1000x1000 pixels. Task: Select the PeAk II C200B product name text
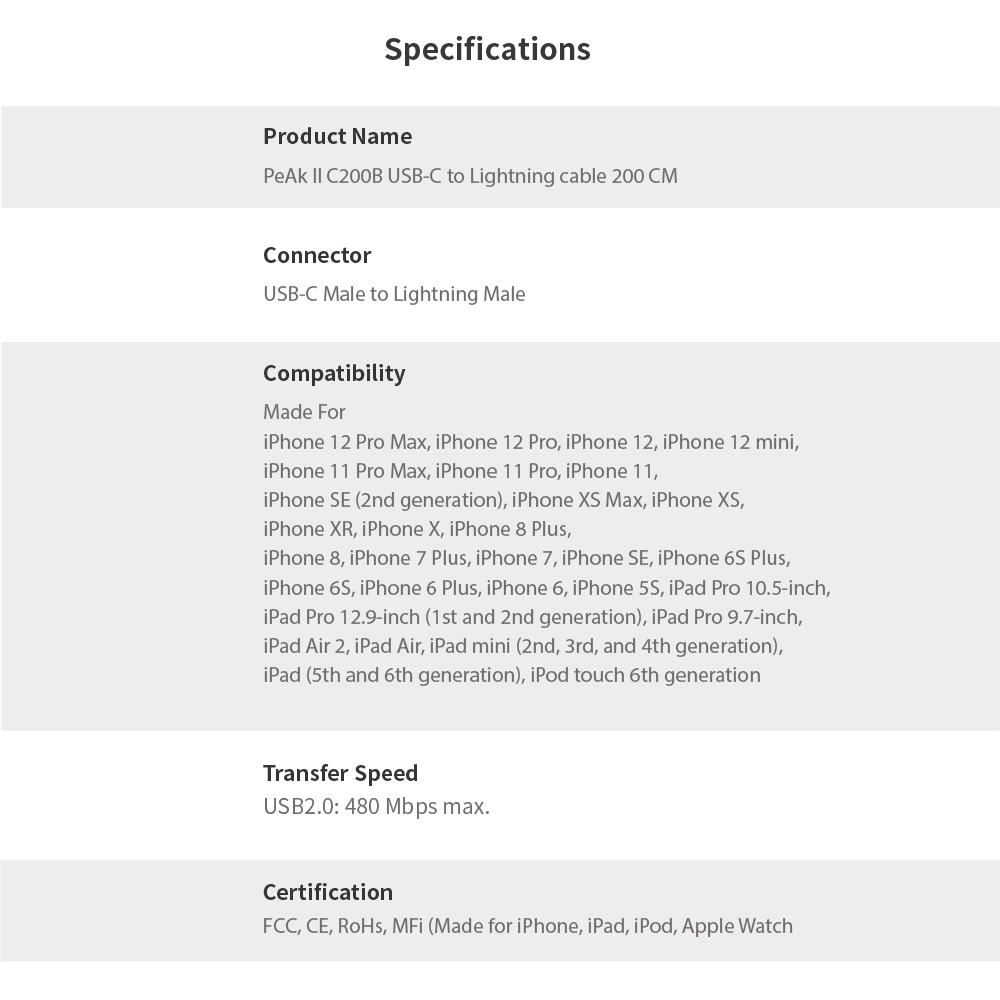tap(470, 176)
